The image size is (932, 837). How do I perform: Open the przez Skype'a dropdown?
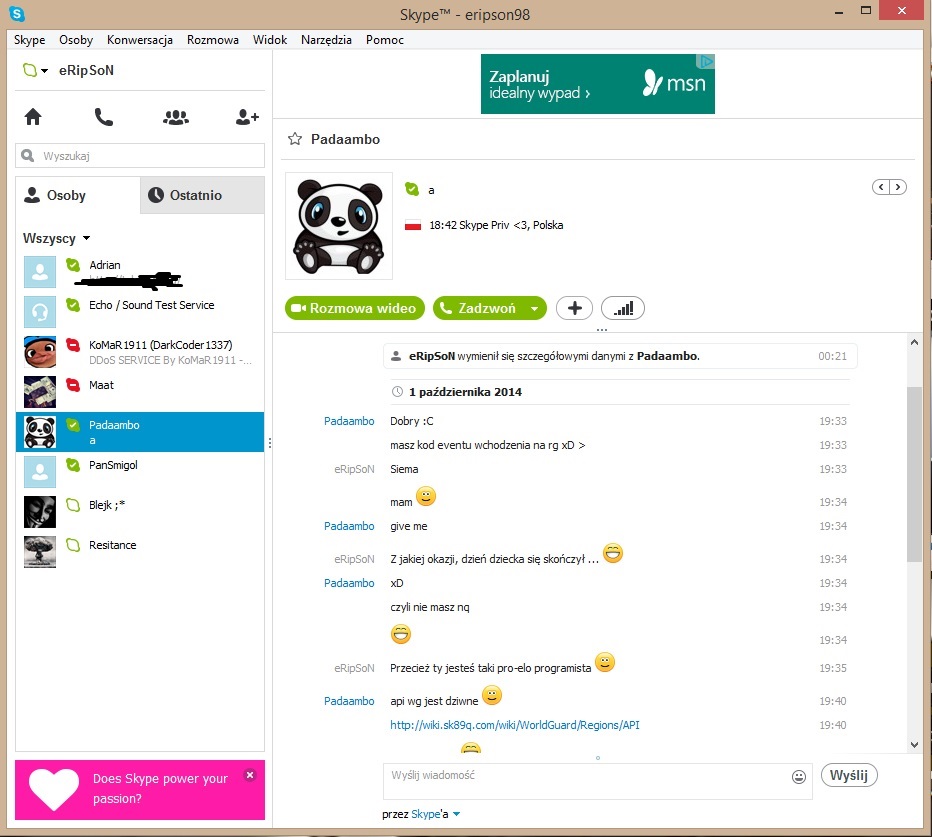421,814
